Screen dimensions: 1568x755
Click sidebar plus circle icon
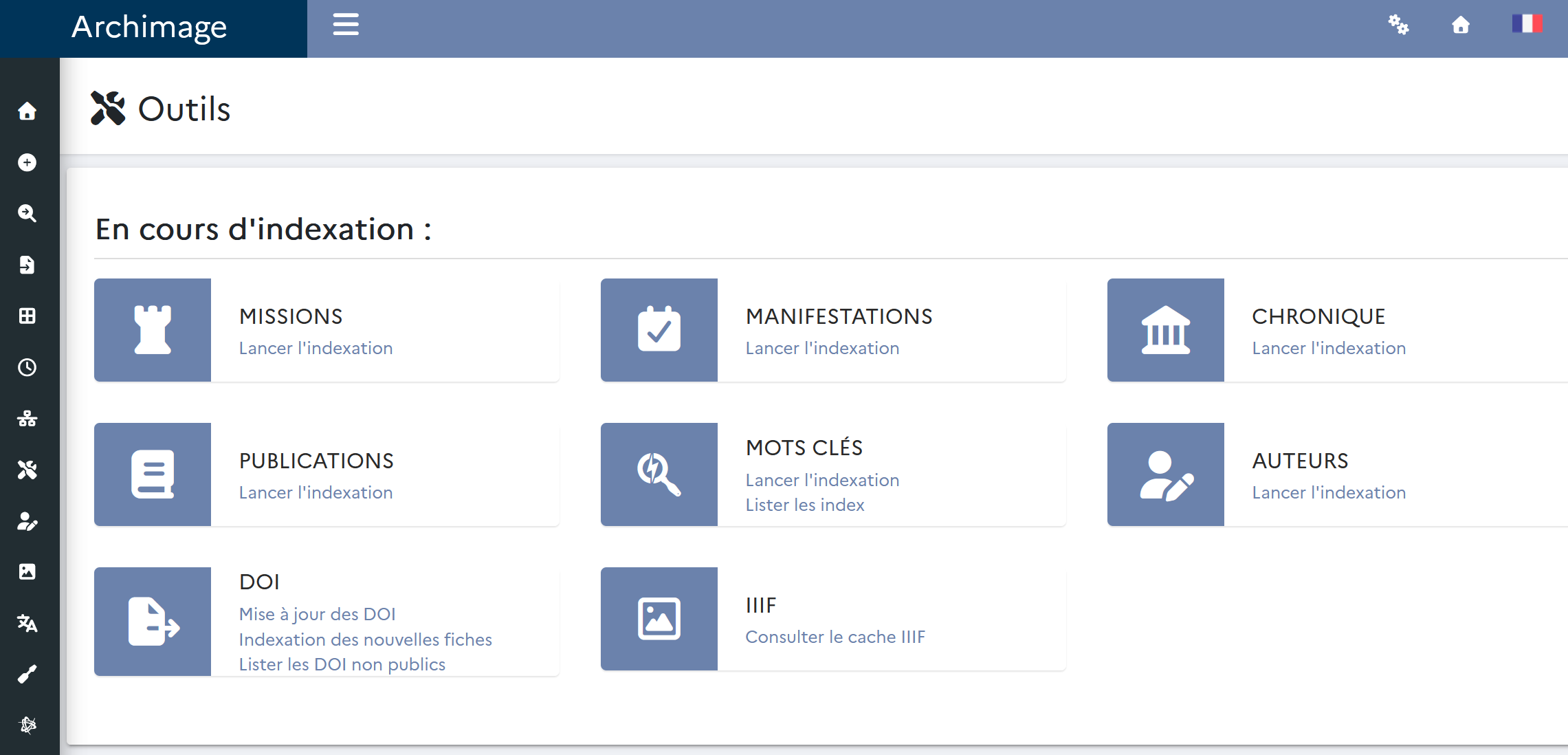(27, 162)
